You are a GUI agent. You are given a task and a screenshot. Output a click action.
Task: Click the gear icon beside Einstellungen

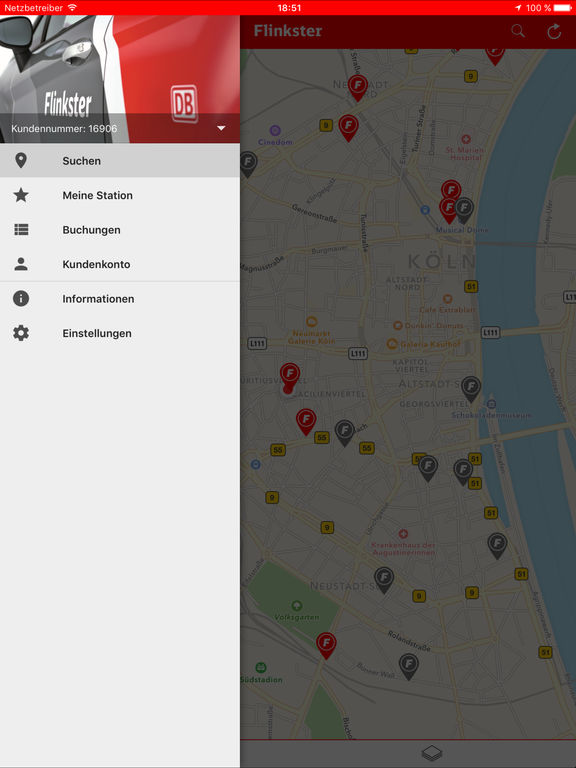(21, 333)
